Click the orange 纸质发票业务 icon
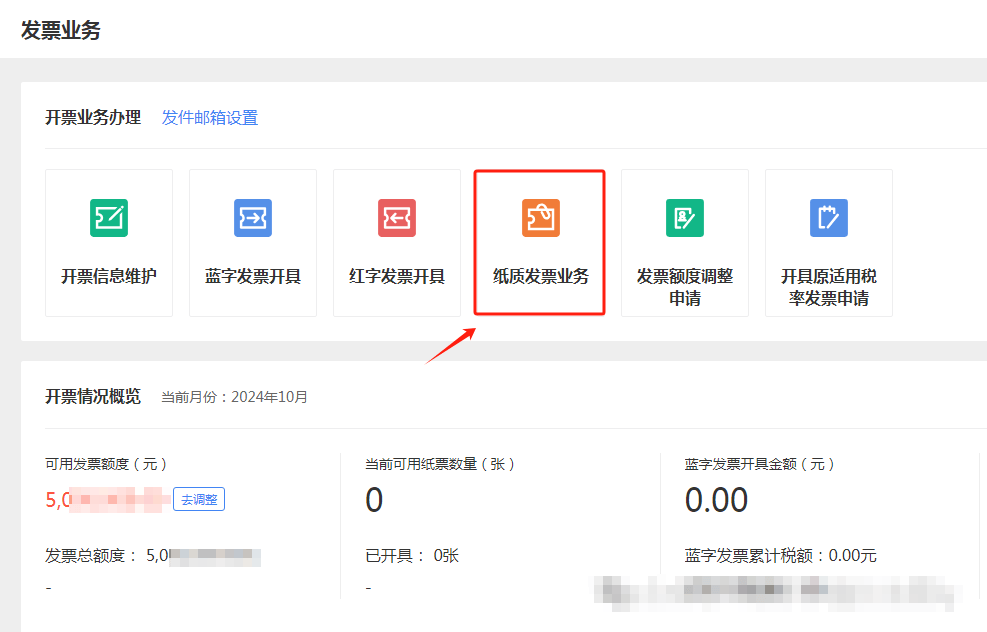The height and width of the screenshot is (632, 987). (540, 217)
